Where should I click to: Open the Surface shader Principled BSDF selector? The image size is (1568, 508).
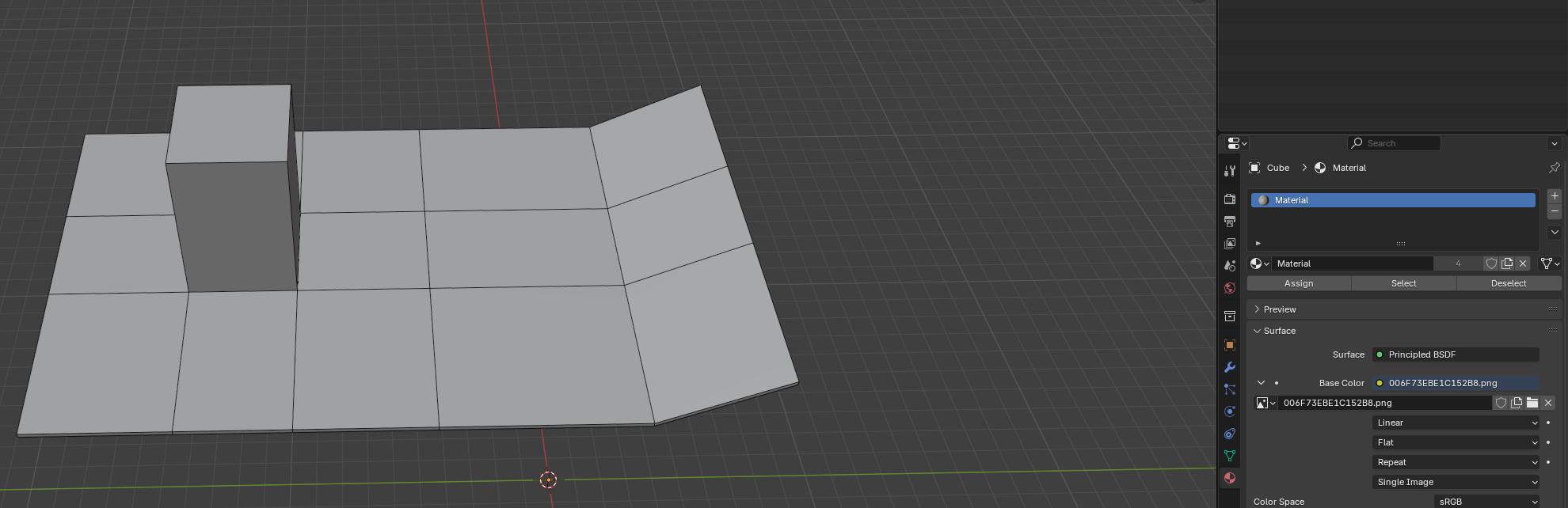[1456, 354]
